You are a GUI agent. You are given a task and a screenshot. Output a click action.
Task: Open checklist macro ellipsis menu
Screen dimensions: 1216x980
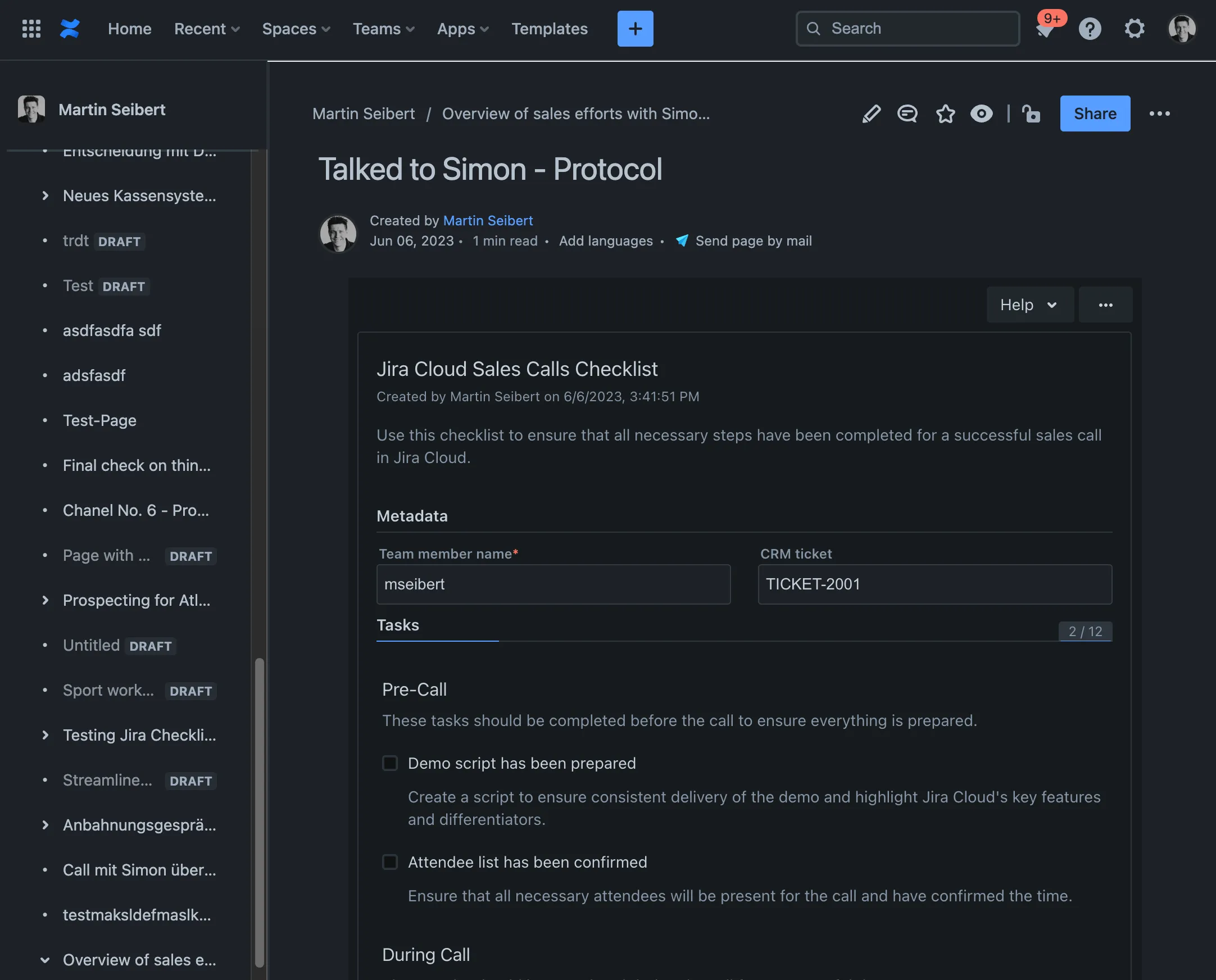pyautogui.click(x=1105, y=305)
